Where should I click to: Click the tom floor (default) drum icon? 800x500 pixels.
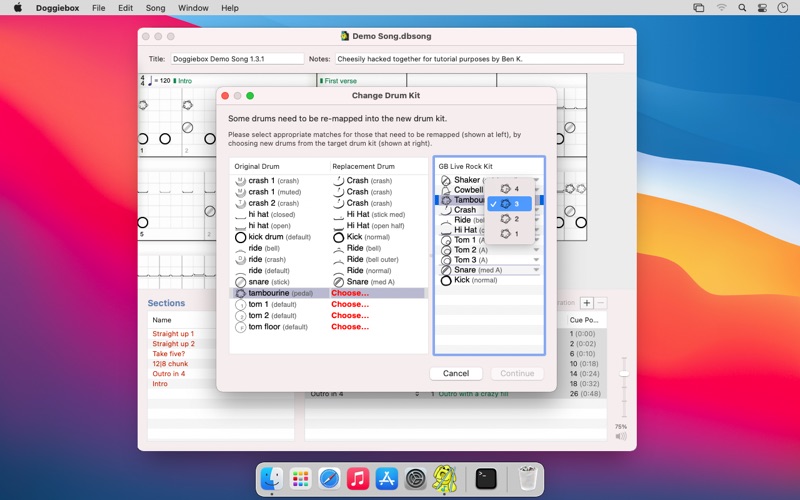point(240,327)
